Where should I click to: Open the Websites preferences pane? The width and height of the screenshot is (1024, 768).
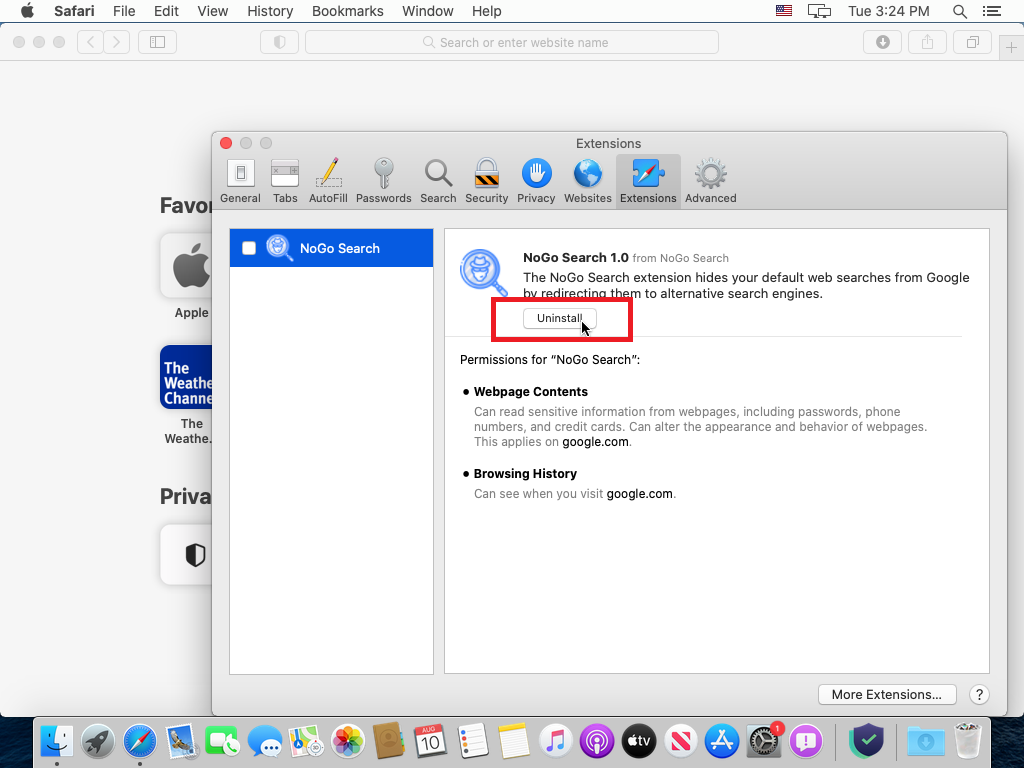click(x=588, y=182)
